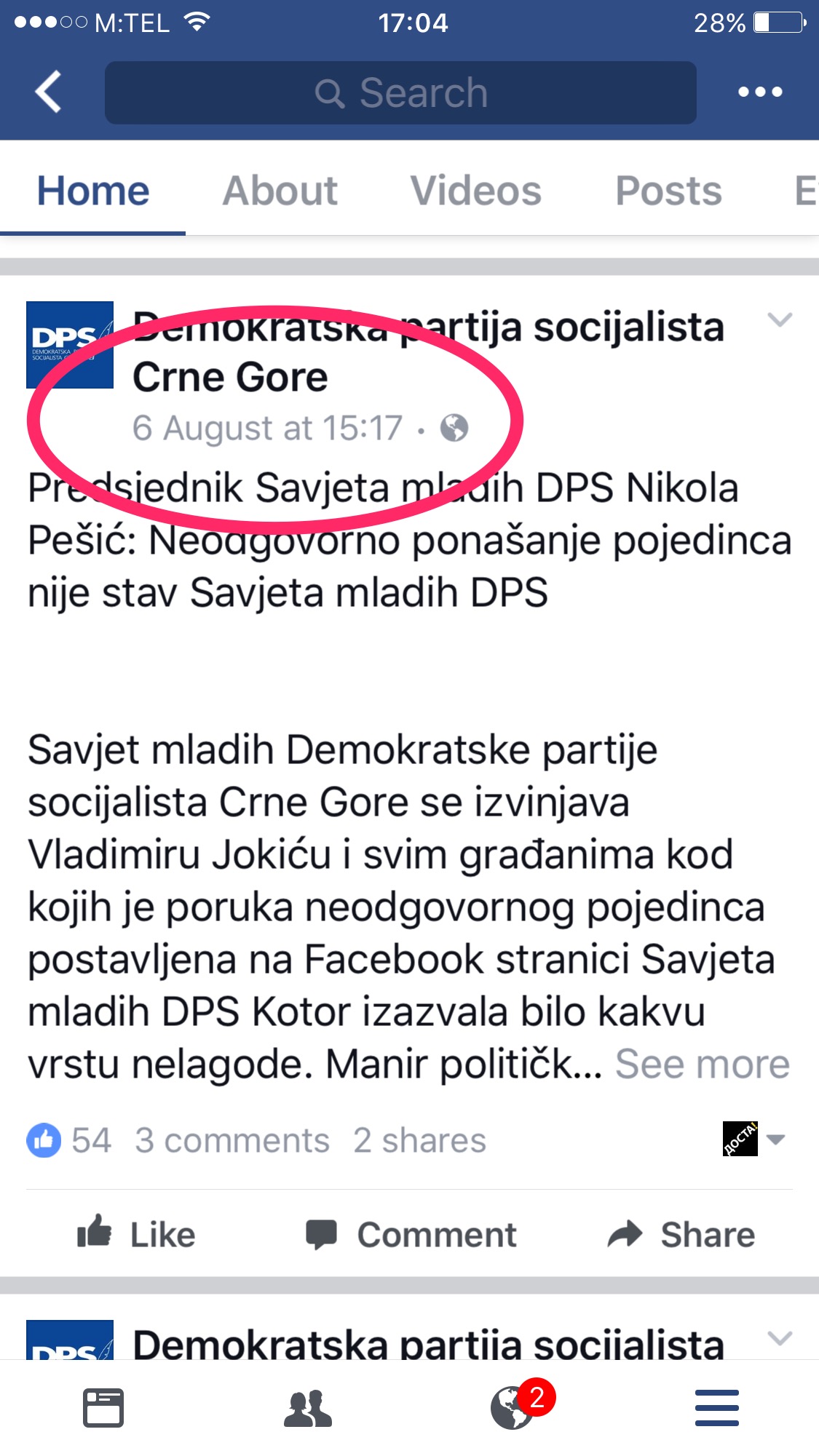Open Friends requests icon in bottom bar

point(307,1408)
